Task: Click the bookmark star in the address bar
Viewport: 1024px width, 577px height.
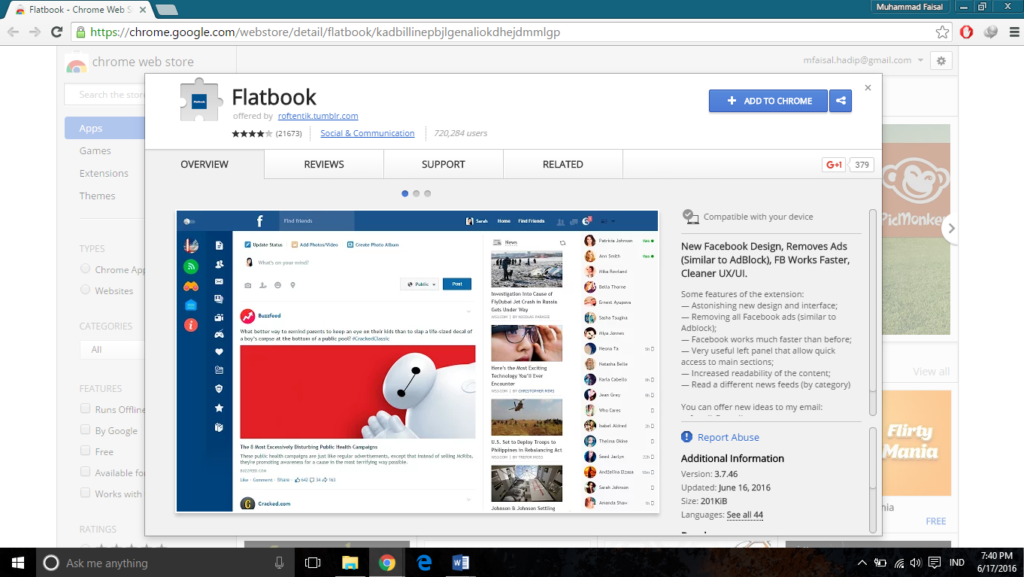Action: point(941,32)
